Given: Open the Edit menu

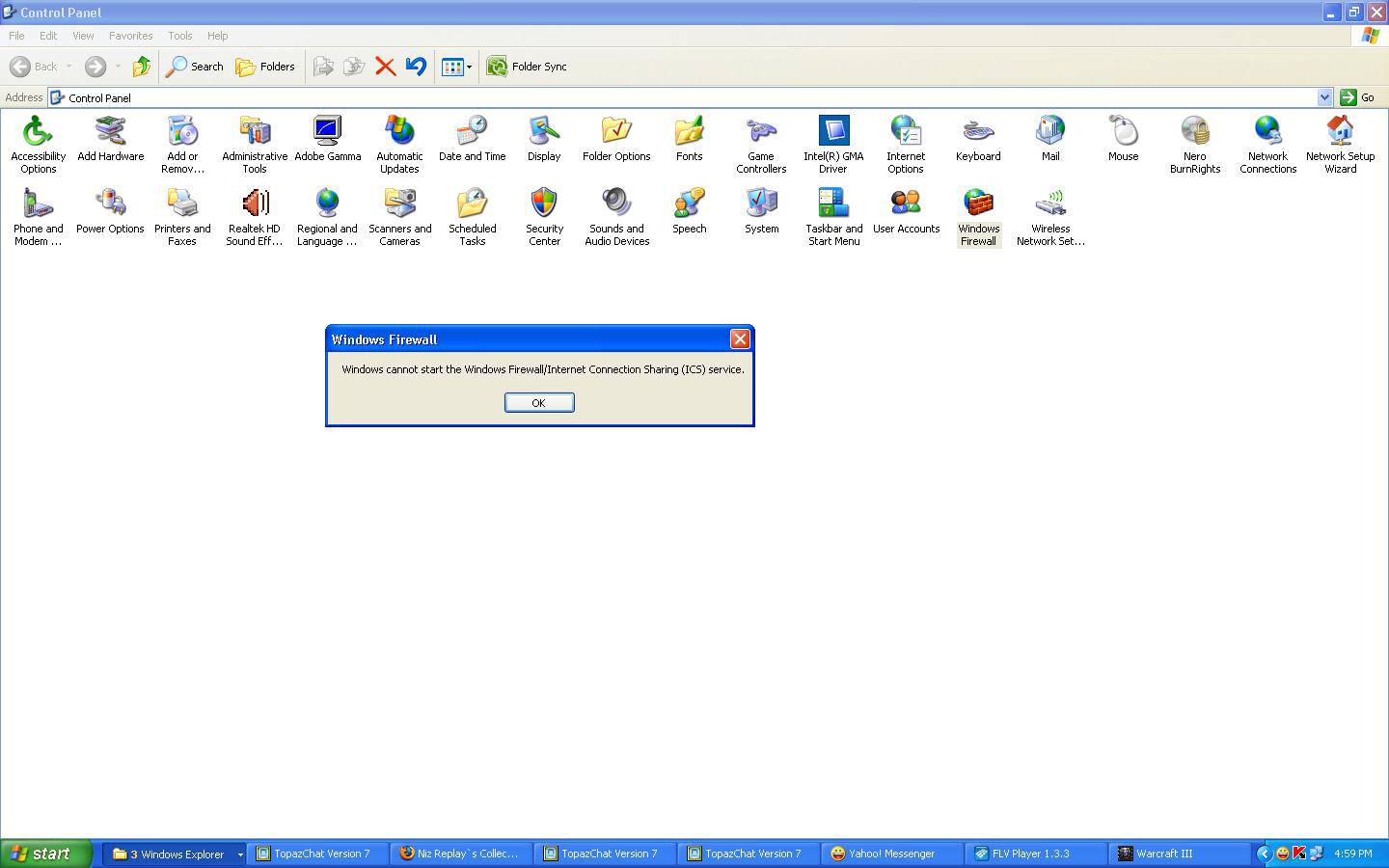Looking at the screenshot, I should point(48,36).
